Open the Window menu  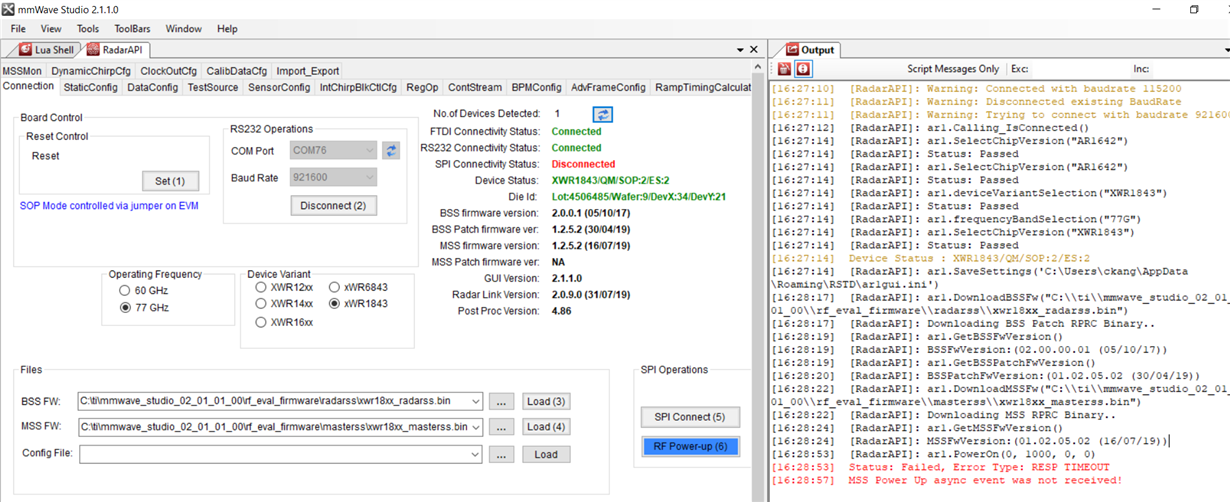(x=183, y=29)
